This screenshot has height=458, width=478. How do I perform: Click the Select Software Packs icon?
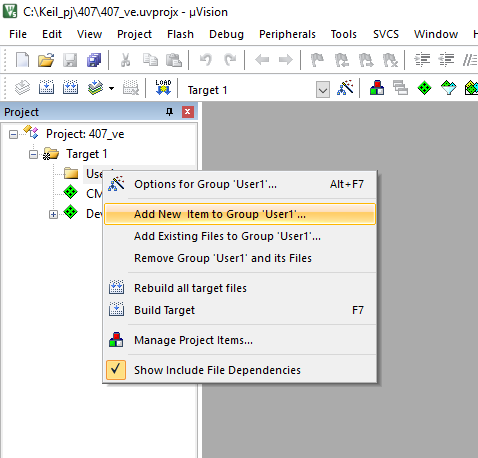click(x=448, y=88)
